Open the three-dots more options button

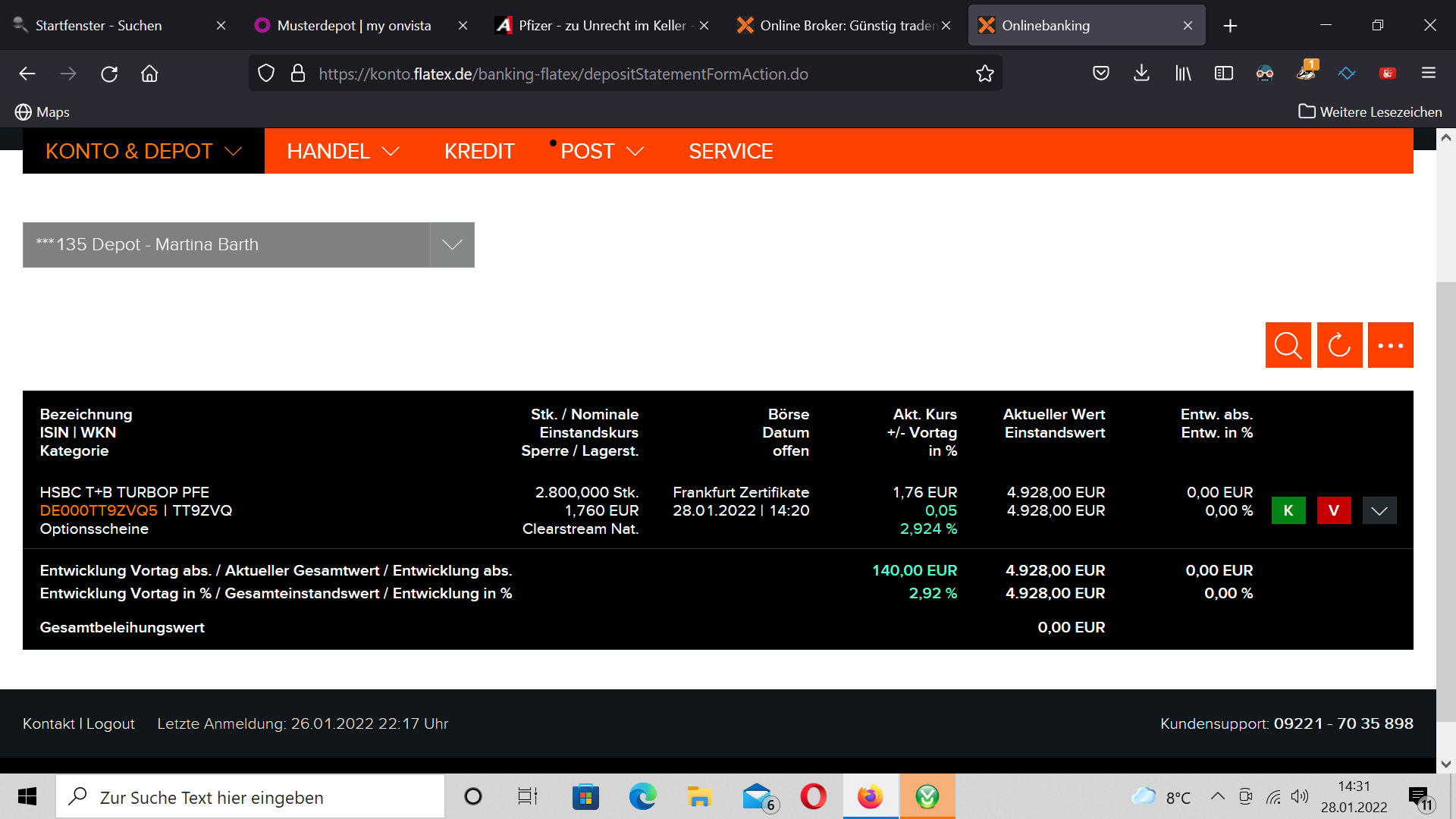1390,345
